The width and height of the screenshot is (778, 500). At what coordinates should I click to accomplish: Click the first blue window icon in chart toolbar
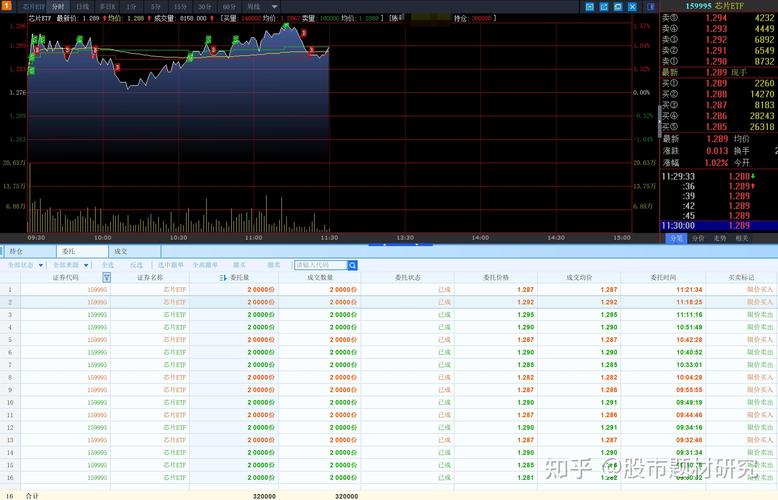(590, 6)
